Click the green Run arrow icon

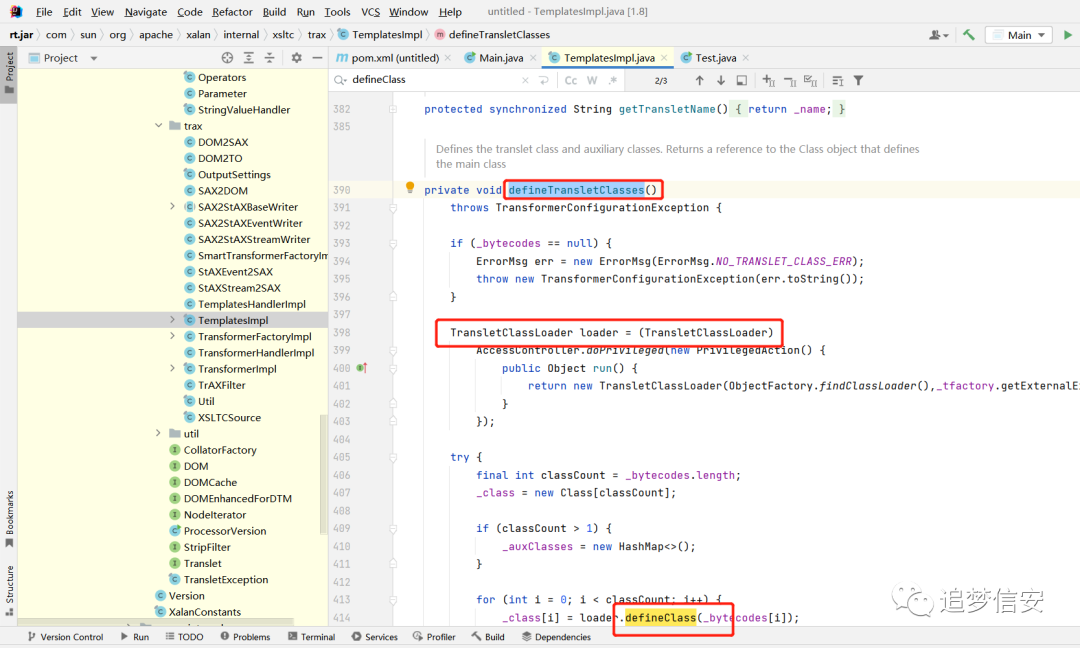pos(1068,34)
